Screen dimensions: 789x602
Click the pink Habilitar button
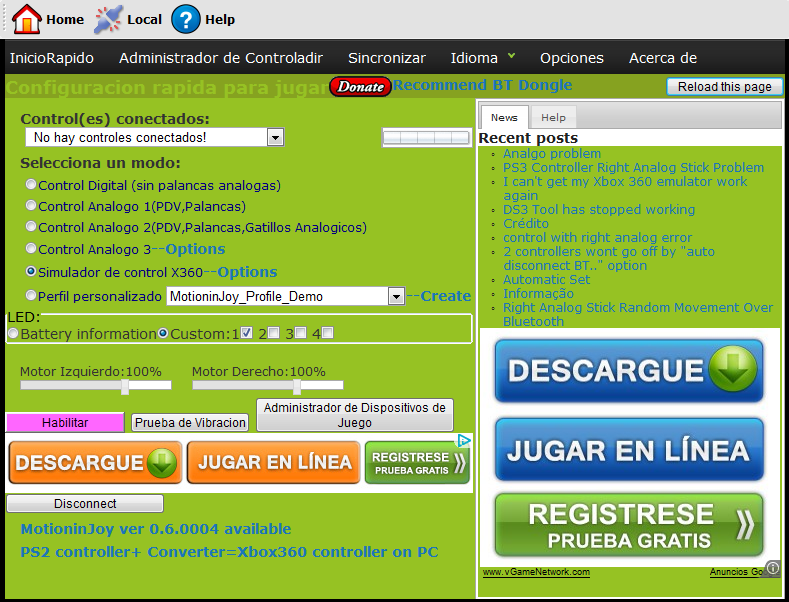click(65, 422)
